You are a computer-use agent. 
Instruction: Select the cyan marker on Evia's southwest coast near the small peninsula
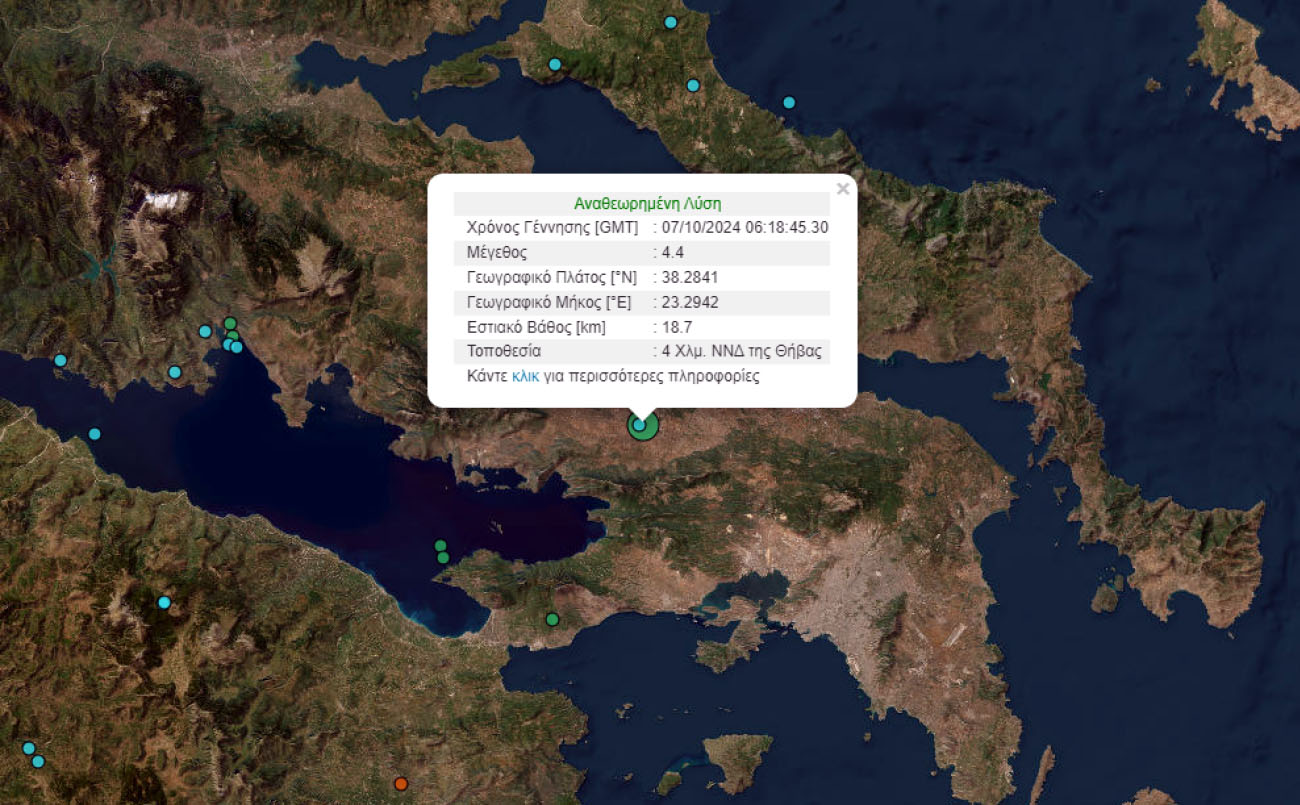tap(555, 65)
